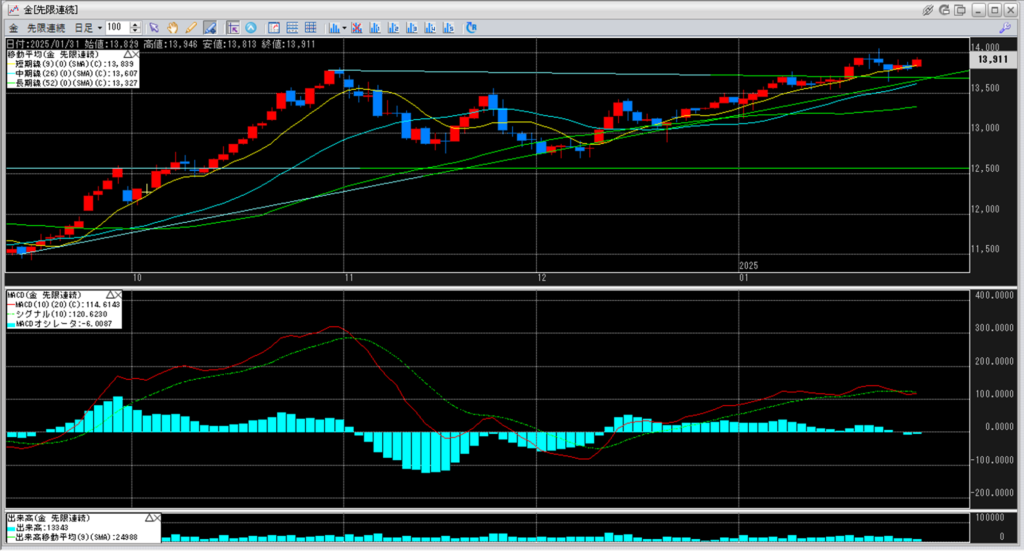Collapse the MACD legend using the triangle
The height and width of the screenshot is (551, 1024).
[109, 296]
